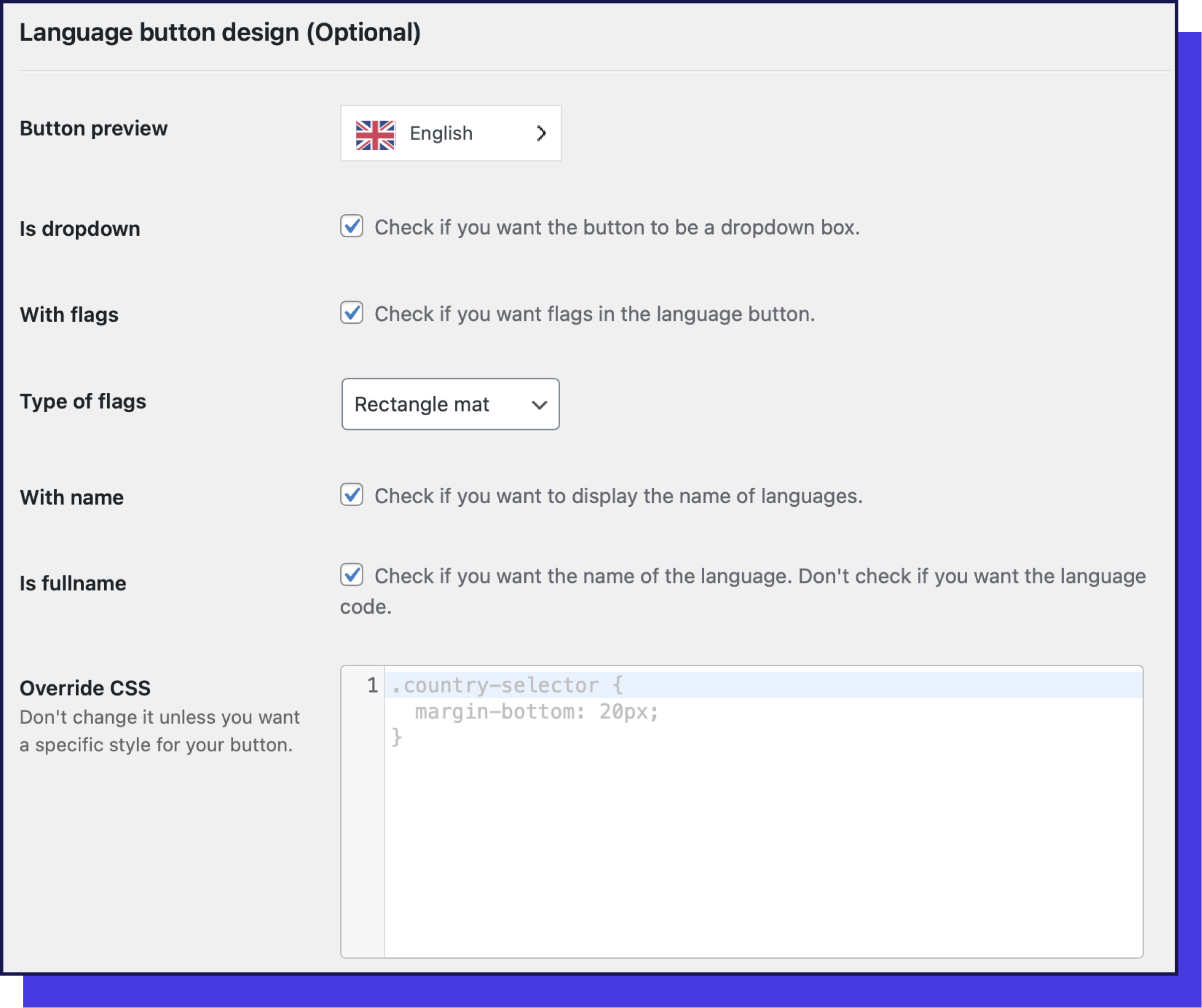Open the Type of flags dropdown
Viewport: 1202px width, 1008px height.
[451, 405]
